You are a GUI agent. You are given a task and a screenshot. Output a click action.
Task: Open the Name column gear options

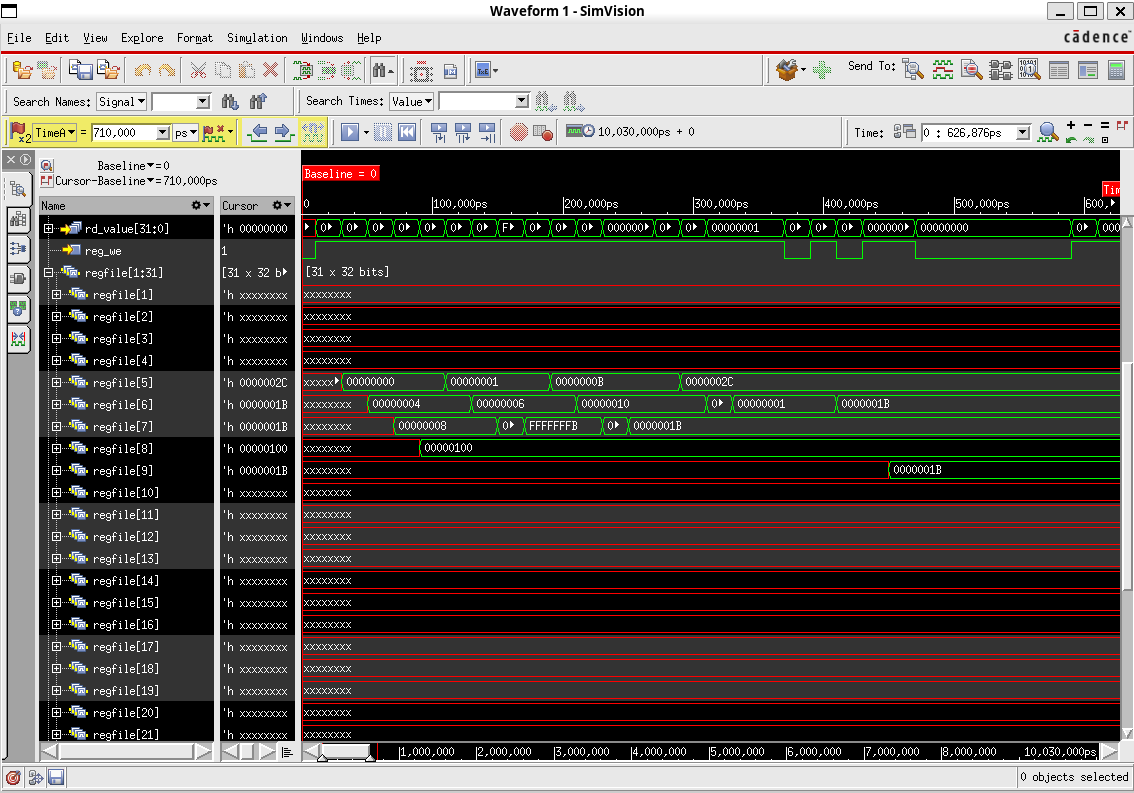pyautogui.click(x=200, y=205)
